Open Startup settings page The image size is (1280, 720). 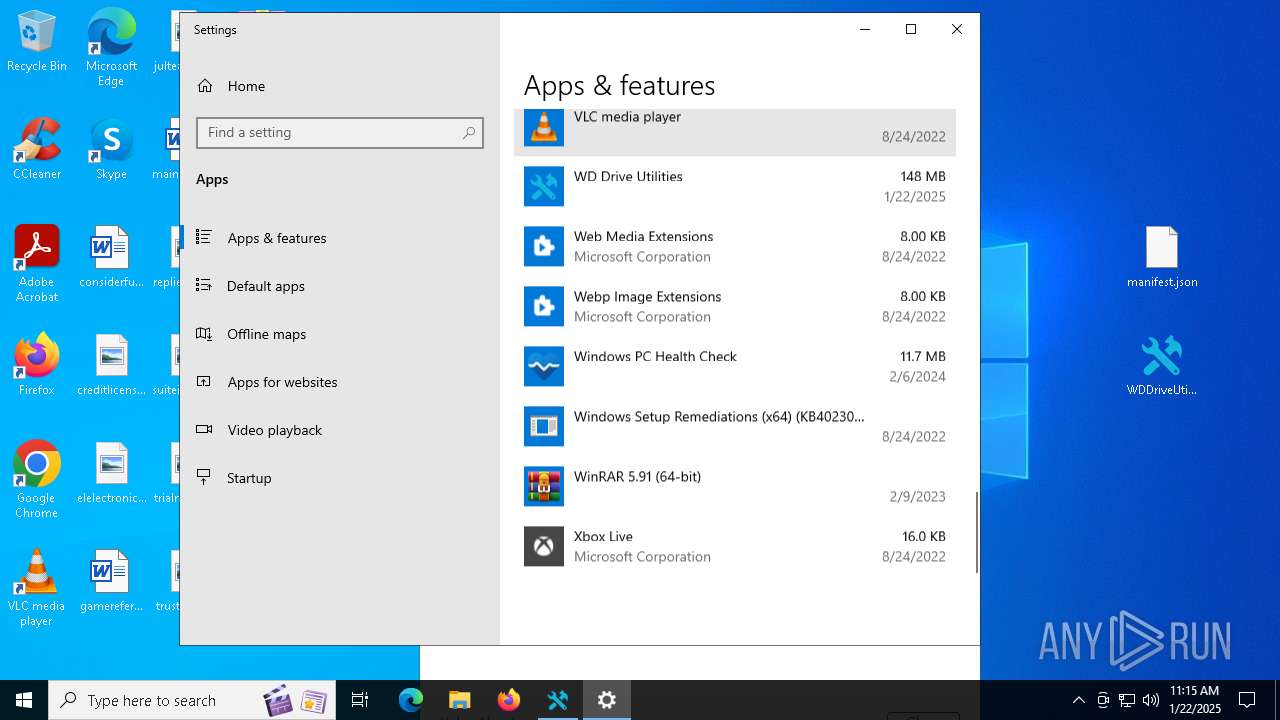(340, 478)
